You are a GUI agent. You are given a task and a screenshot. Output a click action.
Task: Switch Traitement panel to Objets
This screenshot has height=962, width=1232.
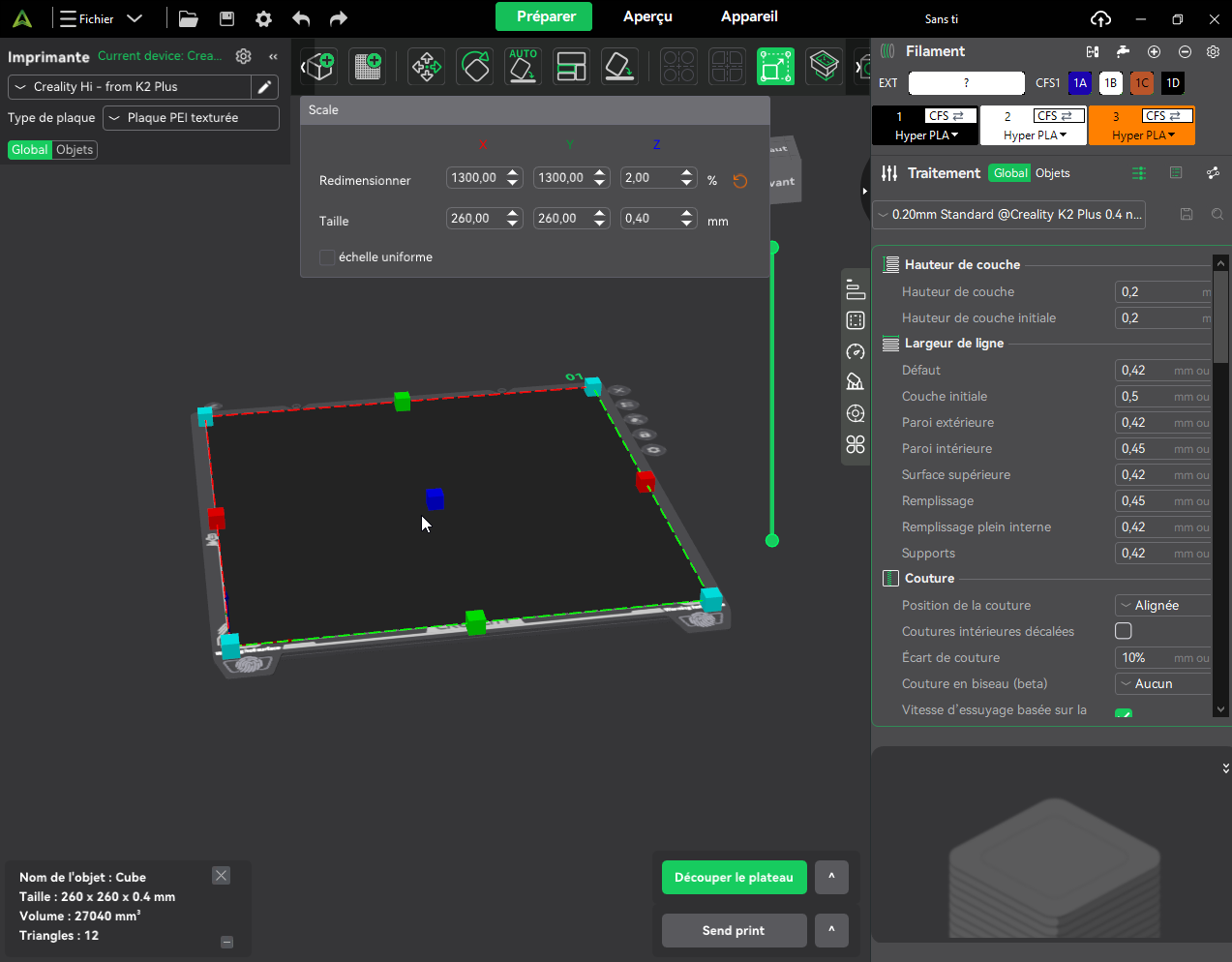pyautogui.click(x=1052, y=173)
